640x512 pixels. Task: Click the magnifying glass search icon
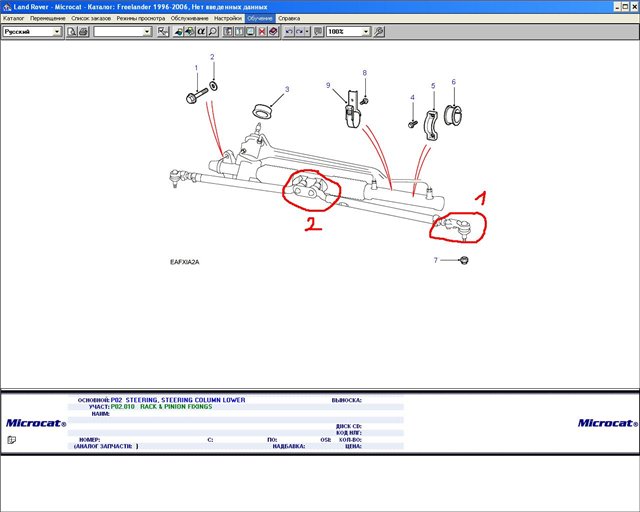coord(213,31)
